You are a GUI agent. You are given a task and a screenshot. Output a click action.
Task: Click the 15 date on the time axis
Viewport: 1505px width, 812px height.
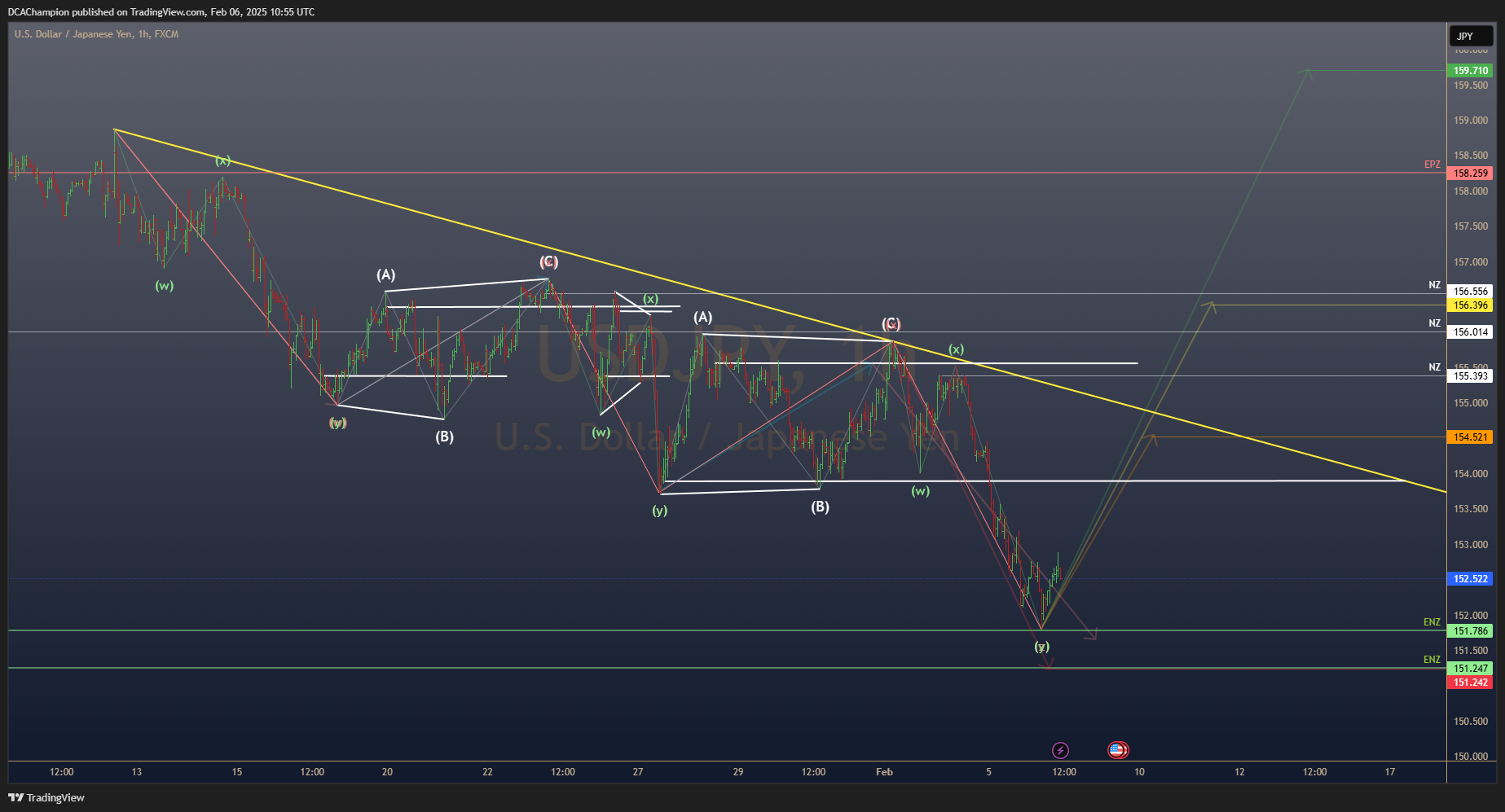point(237,772)
